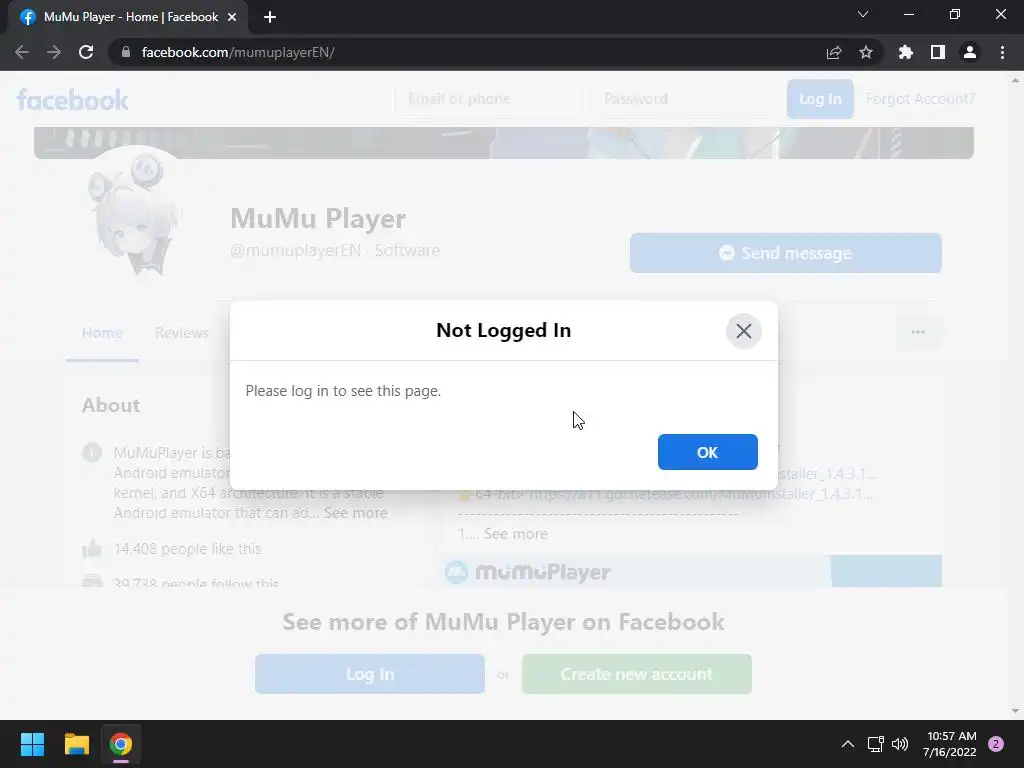The height and width of the screenshot is (768, 1024).
Task: Switch to the Reviews tab
Action: pyautogui.click(x=182, y=333)
